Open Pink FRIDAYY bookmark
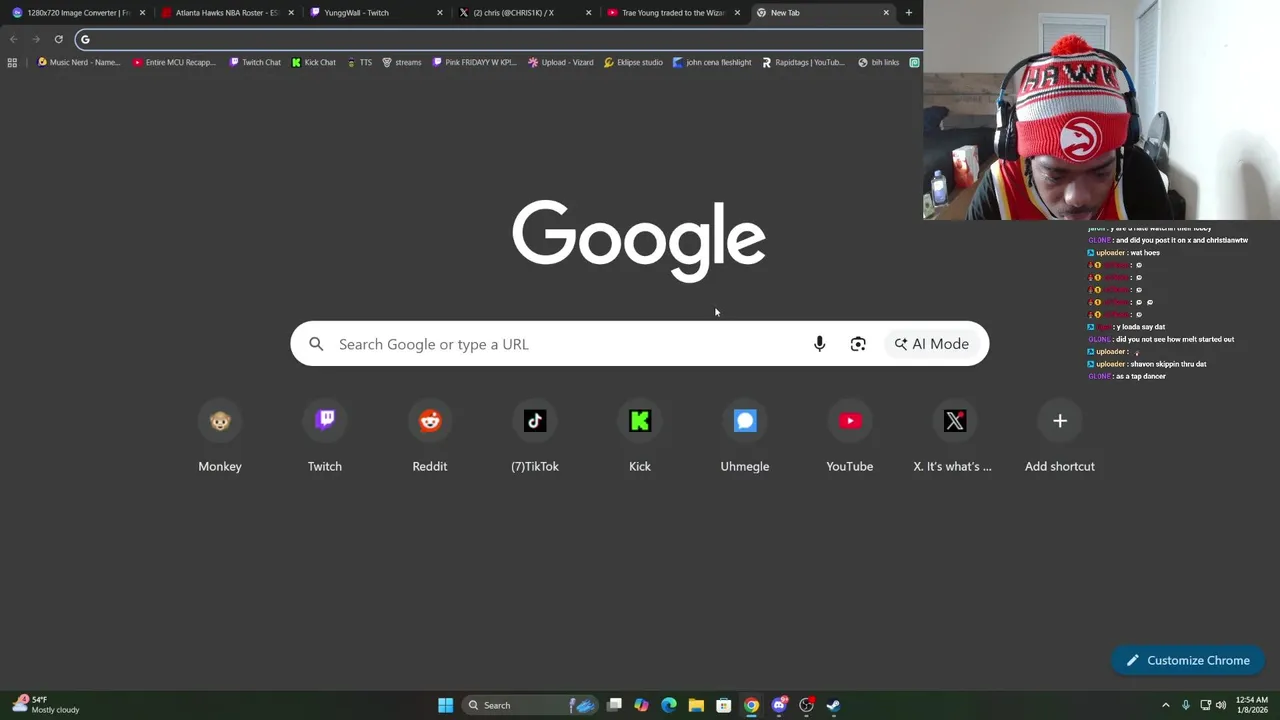 tap(475, 62)
